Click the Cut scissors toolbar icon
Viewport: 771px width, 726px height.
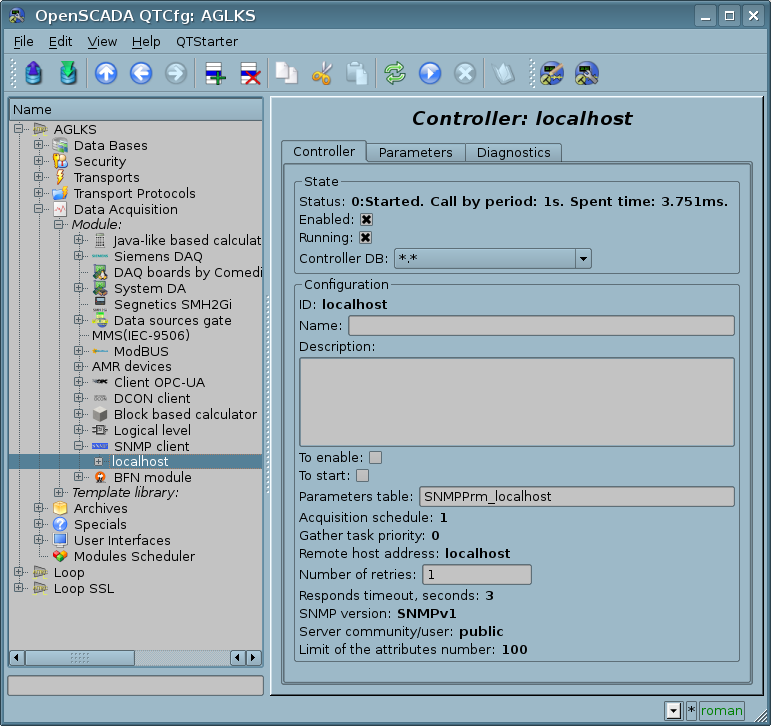(x=322, y=74)
